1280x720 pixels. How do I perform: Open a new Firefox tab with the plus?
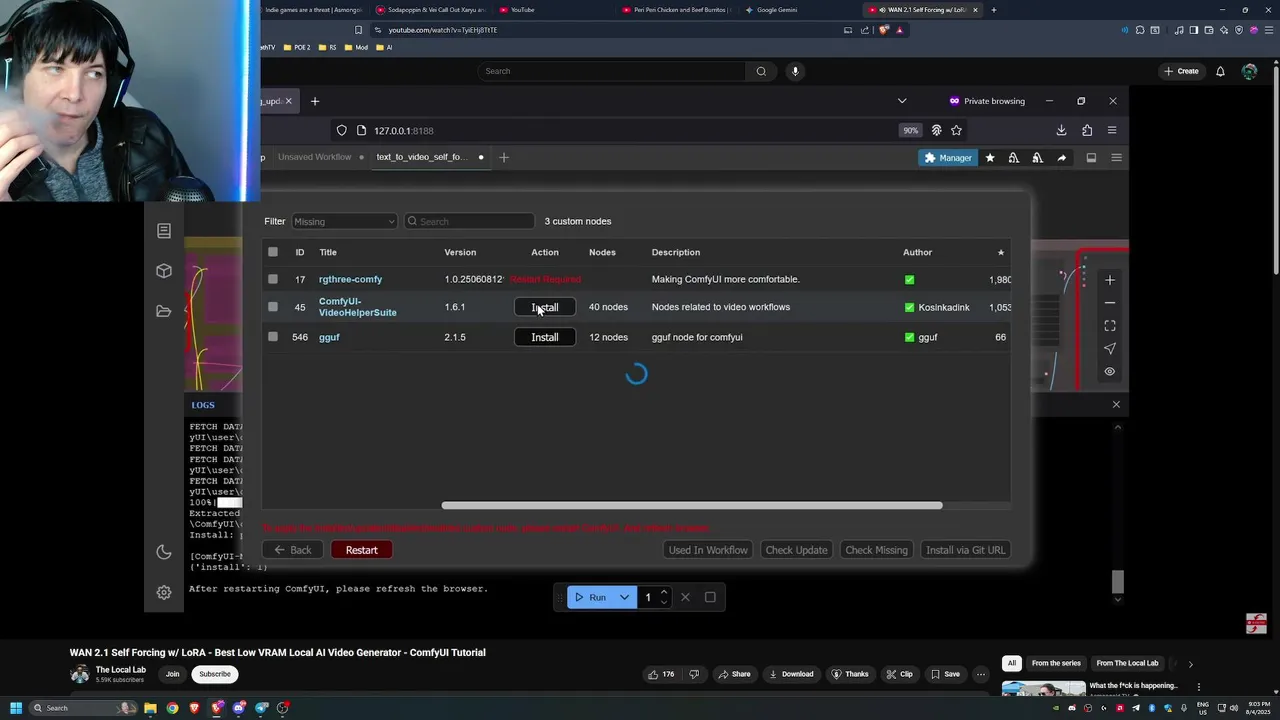point(314,101)
